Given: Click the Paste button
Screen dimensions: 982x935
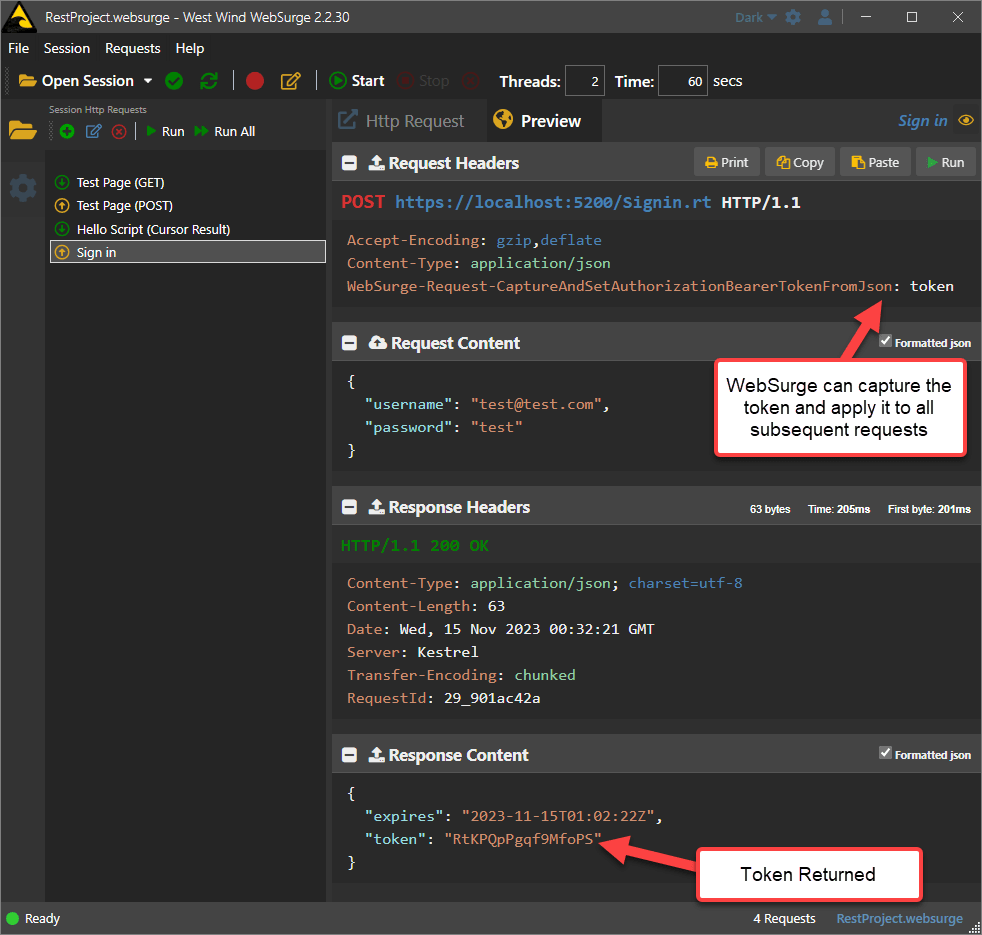Looking at the screenshot, I should [x=875, y=162].
